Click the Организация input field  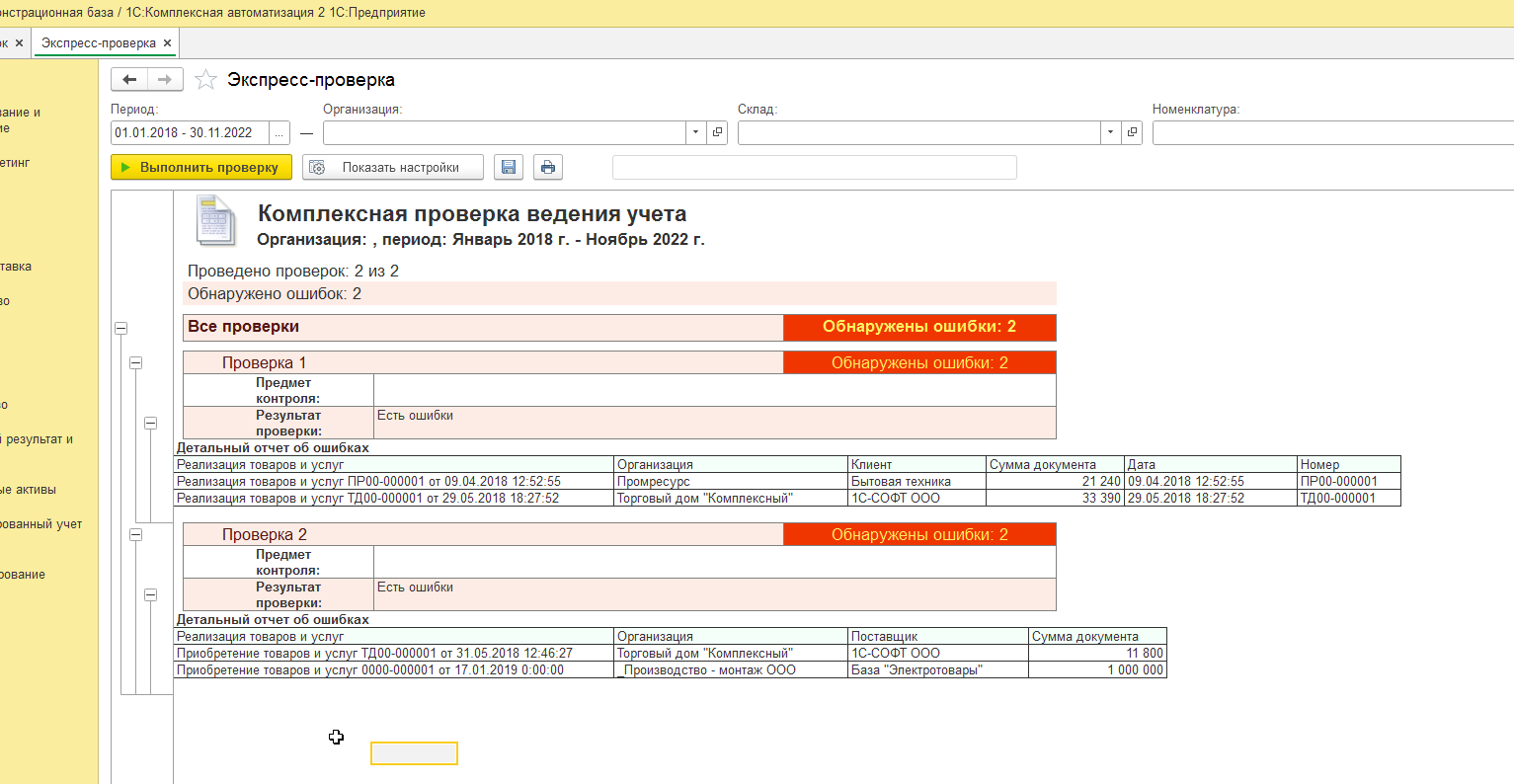click(505, 132)
